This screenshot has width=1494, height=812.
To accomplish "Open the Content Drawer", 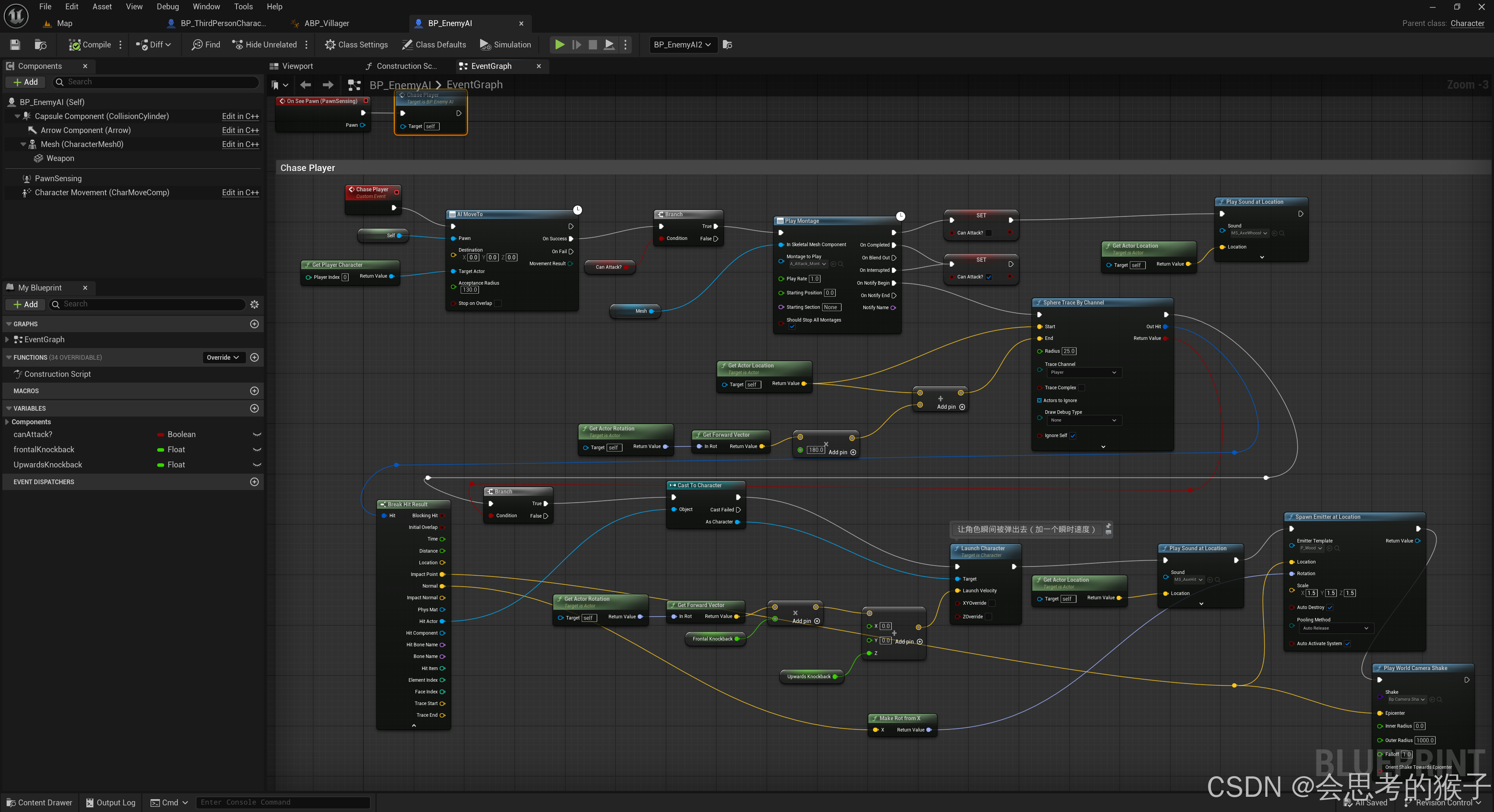I will 39,803.
